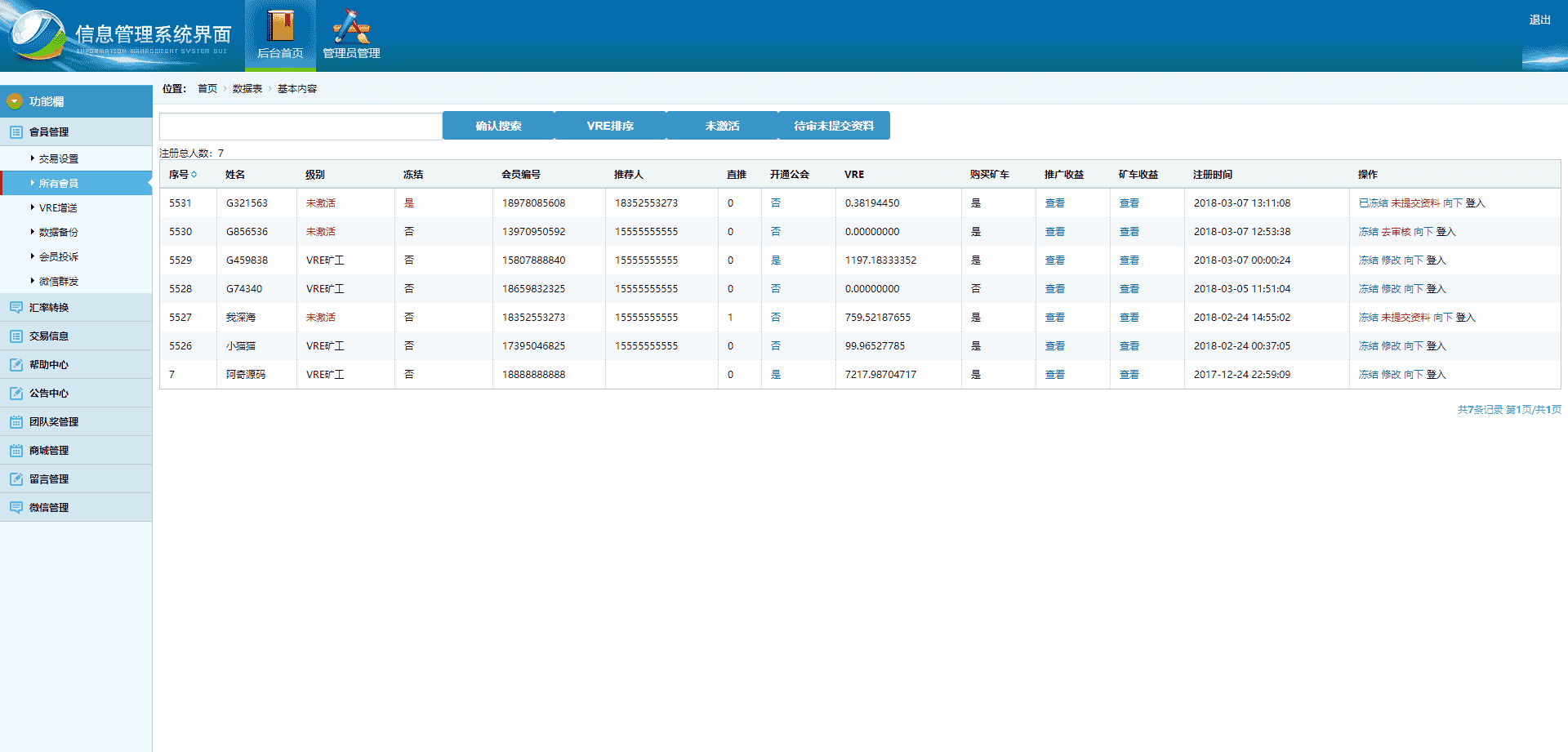This screenshot has height=752, width=1568.
Task: Click the 帮助中心 edit icon
Action: (16, 365)
